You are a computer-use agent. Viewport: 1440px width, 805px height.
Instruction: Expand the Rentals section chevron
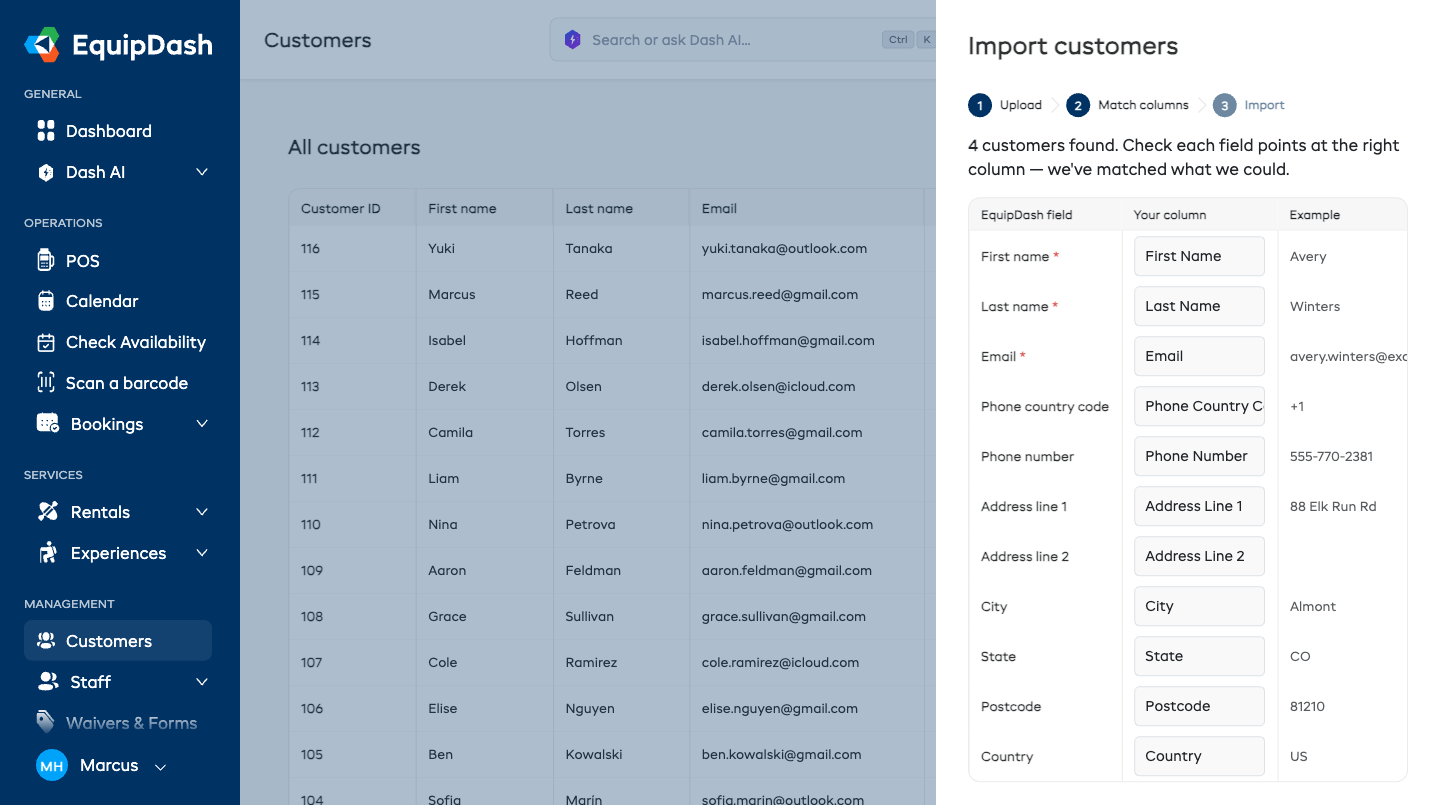point(202,512)
